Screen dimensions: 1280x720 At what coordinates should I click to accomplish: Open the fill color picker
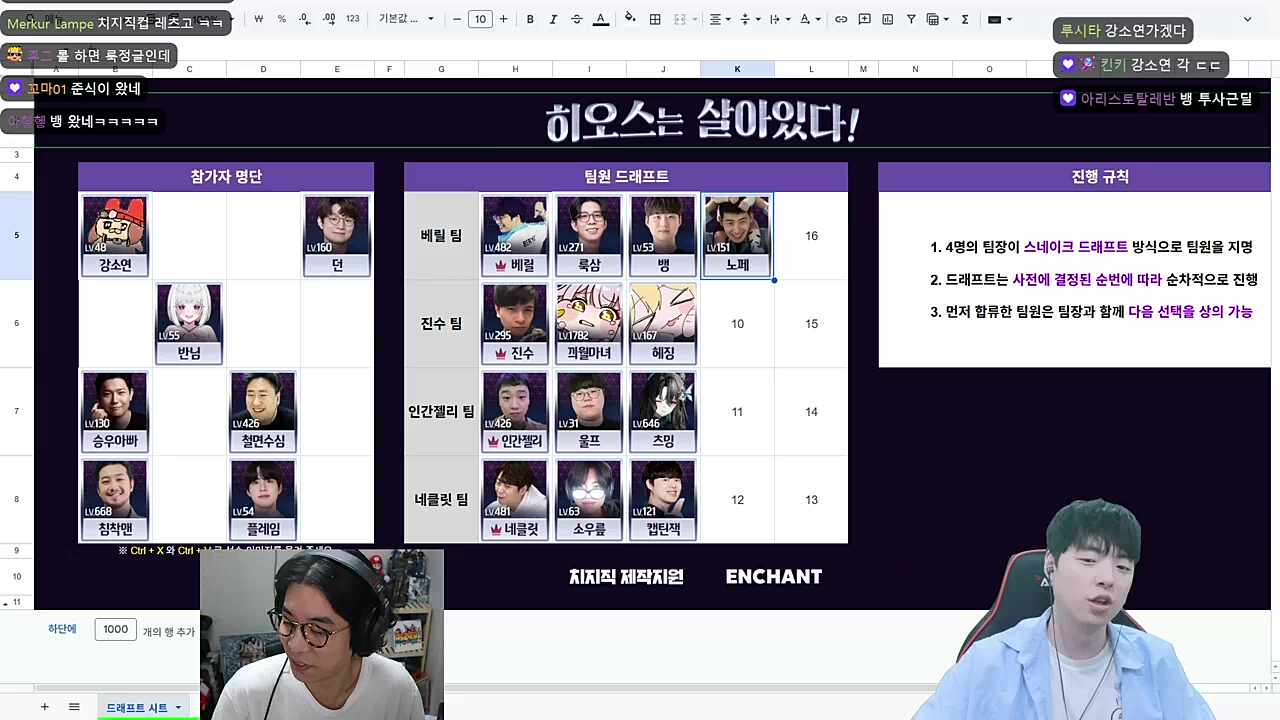[x=629, y=19]
